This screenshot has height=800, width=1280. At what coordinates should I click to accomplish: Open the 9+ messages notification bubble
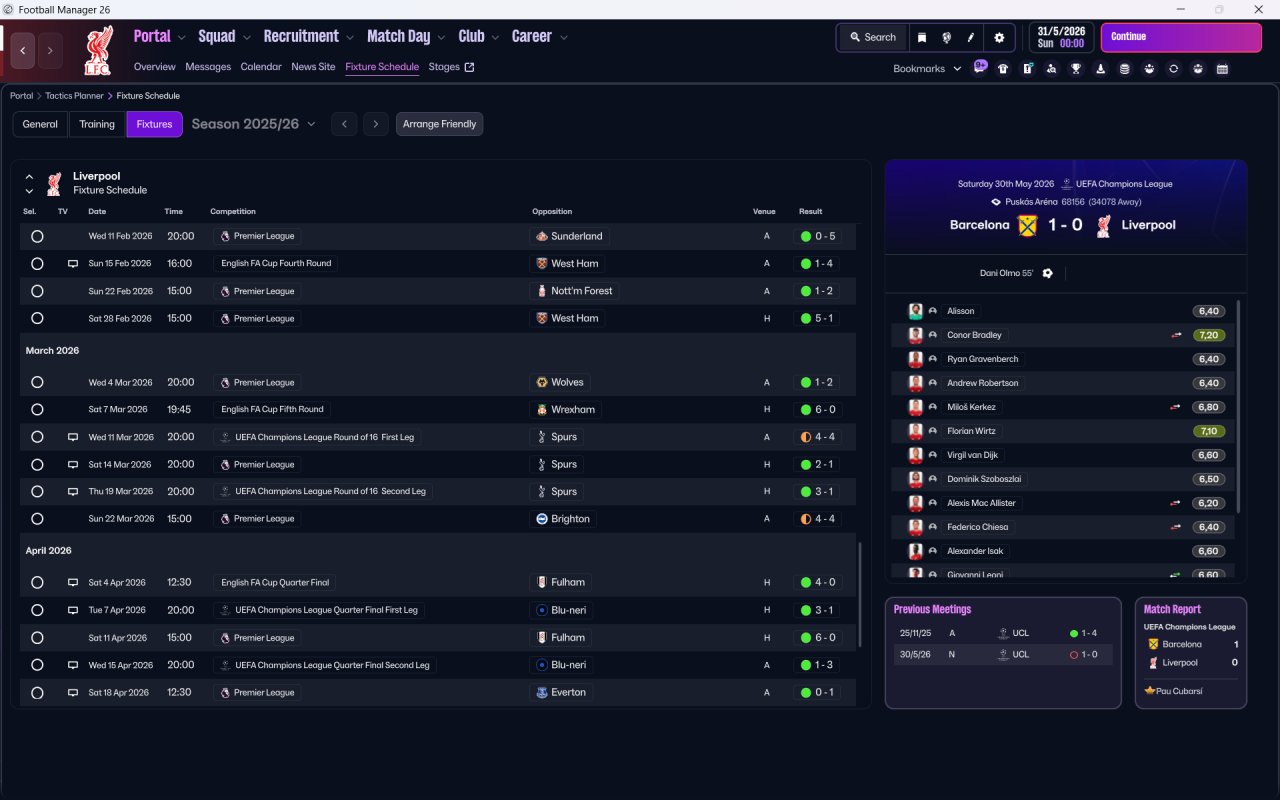[980, 68]
